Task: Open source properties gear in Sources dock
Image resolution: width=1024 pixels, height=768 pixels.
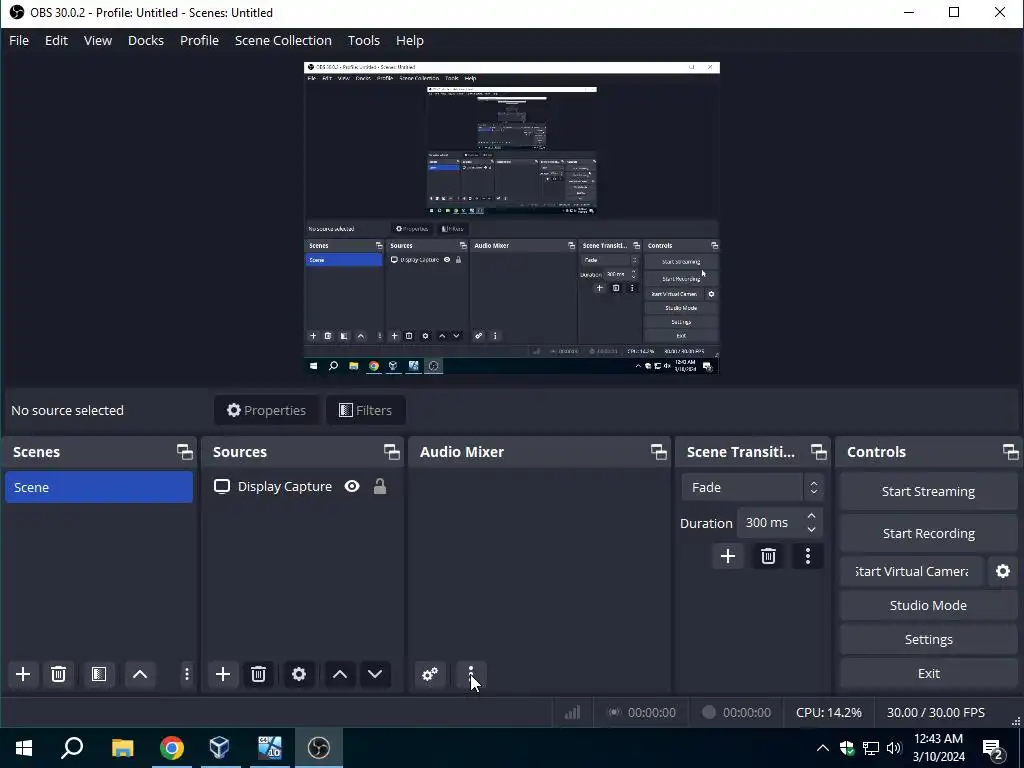Action: click(x=299, y=674)
